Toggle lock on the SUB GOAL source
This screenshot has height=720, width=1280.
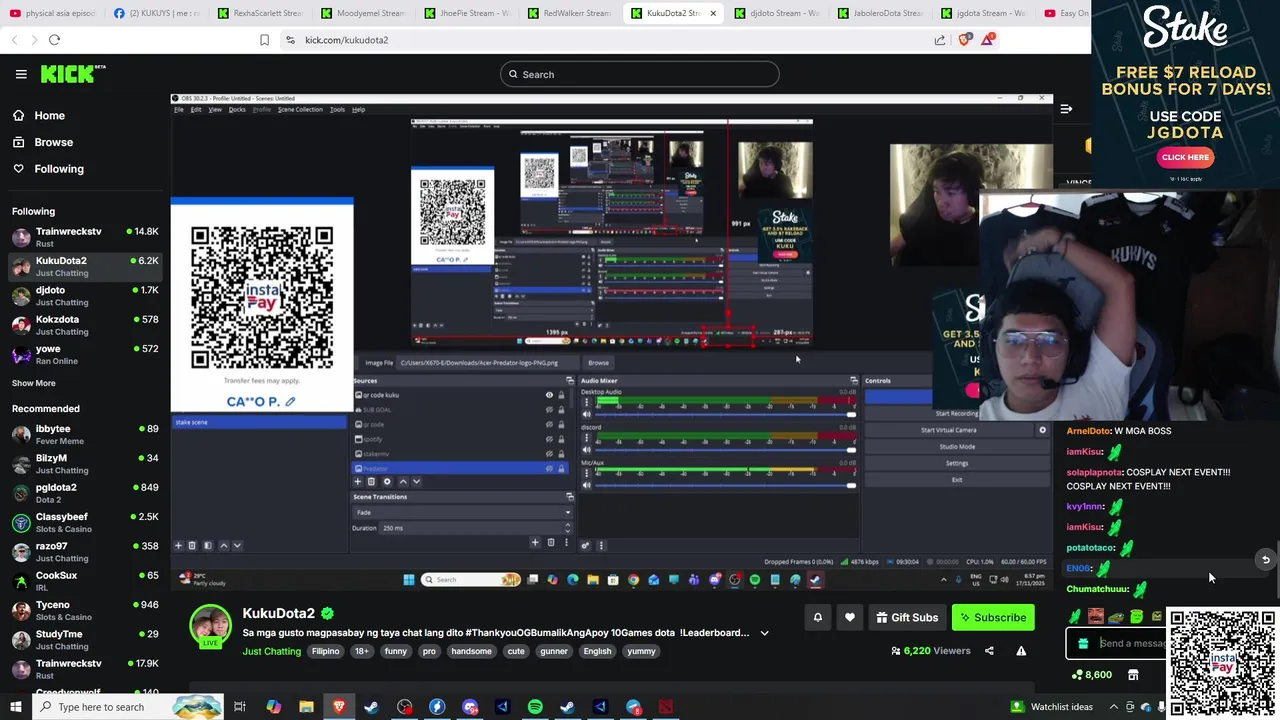pyautogui.click(x=561, y=410)
